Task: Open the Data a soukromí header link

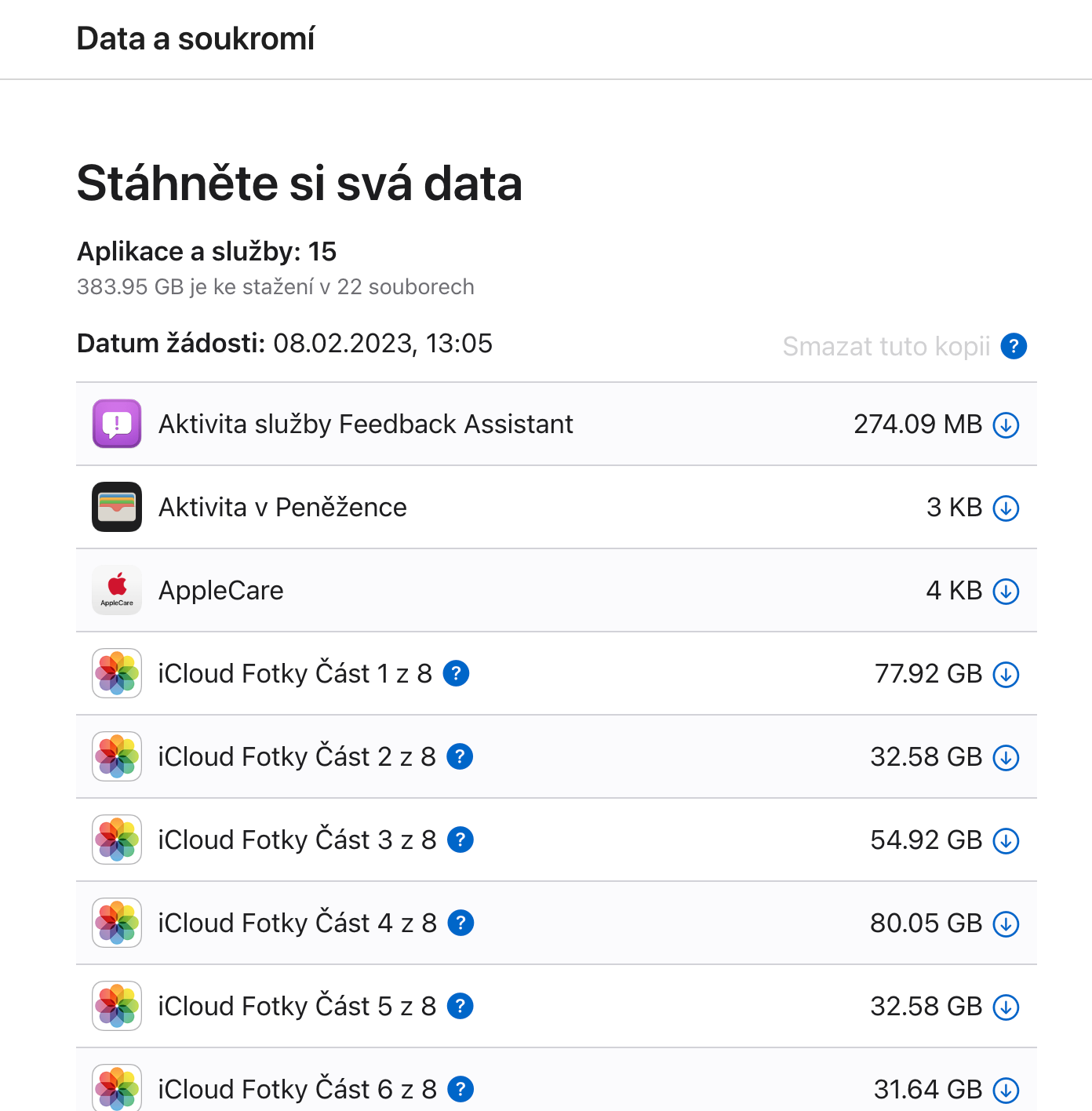Action: tap(195, 38)
